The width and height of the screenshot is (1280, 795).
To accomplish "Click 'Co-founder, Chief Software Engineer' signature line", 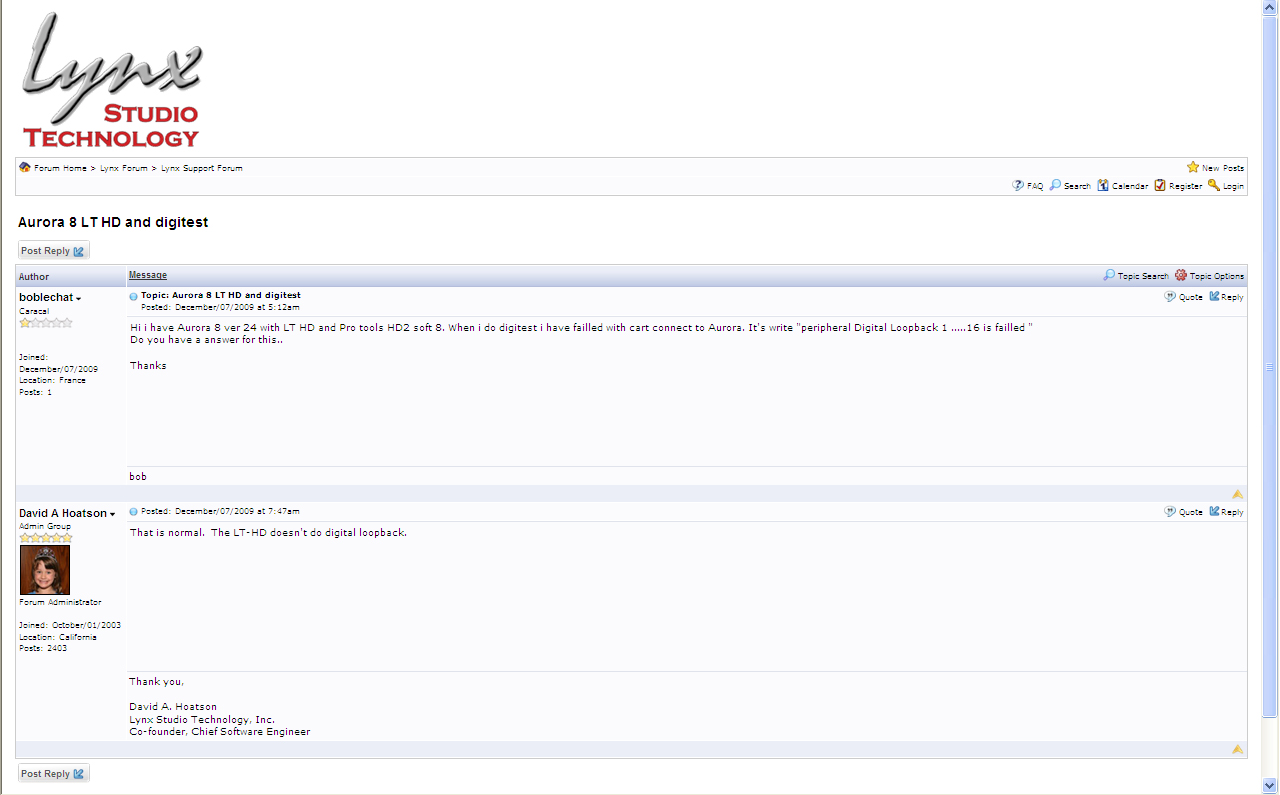I will click(220, 732).
